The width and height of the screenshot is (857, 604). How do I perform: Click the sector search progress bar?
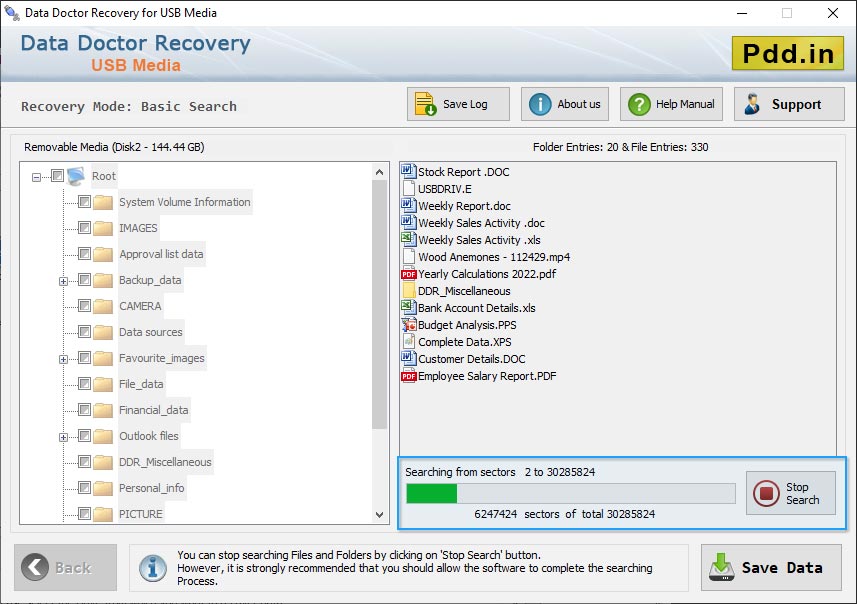(571, 493)
